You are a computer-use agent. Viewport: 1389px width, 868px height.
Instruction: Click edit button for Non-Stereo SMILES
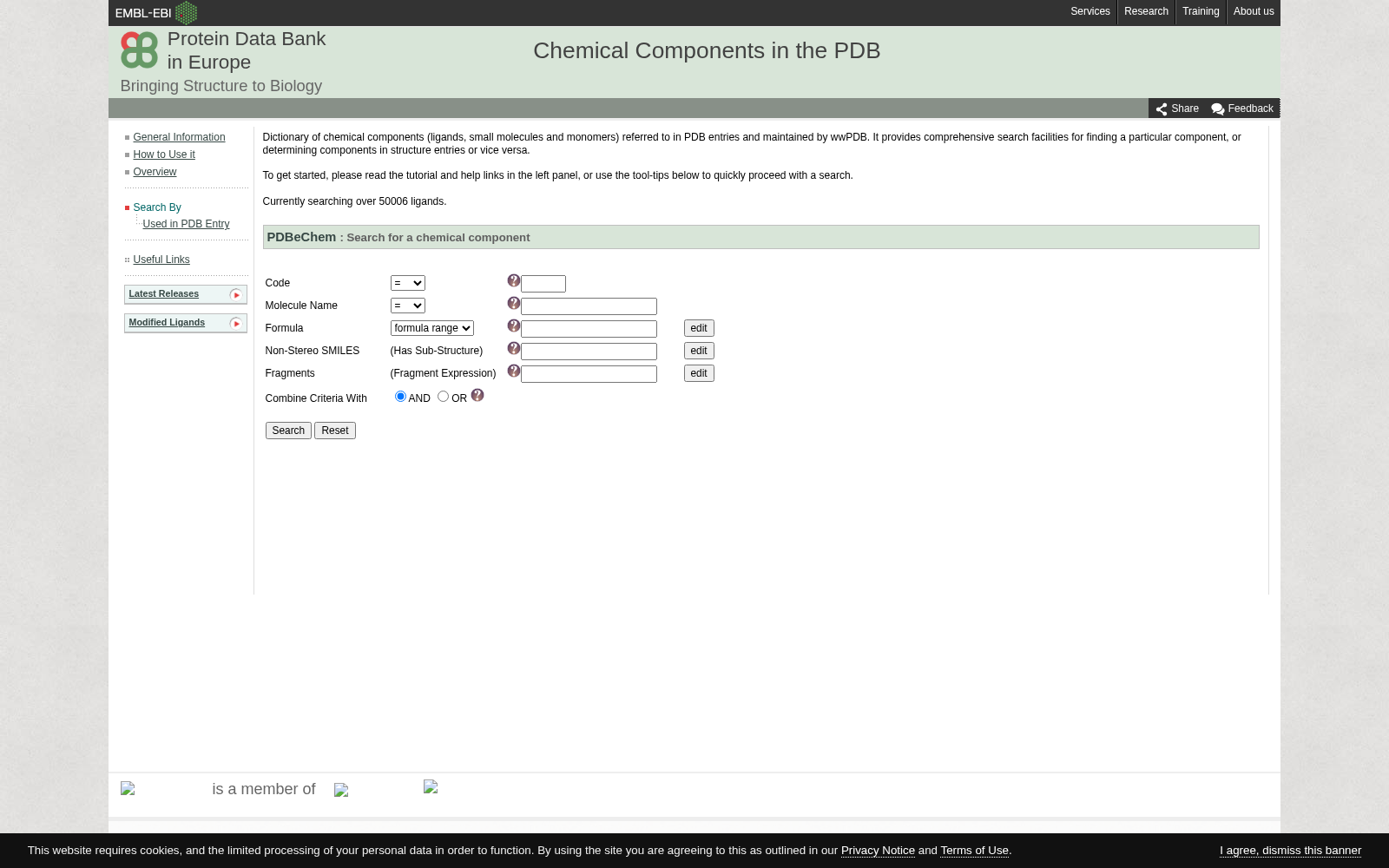click(699, 351)
